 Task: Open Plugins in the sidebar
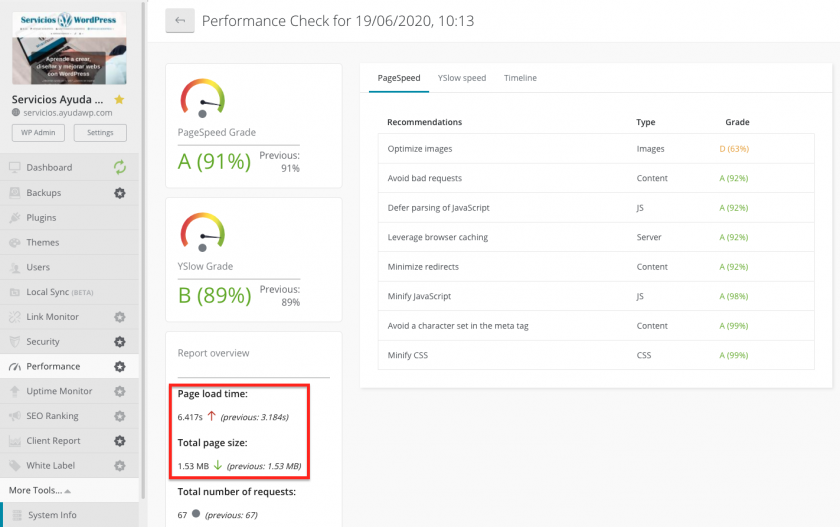[41, 218]
